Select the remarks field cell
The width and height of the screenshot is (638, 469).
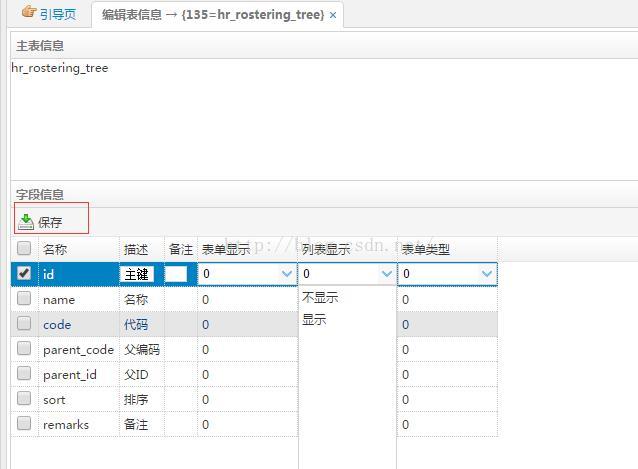tap(79, 424)
